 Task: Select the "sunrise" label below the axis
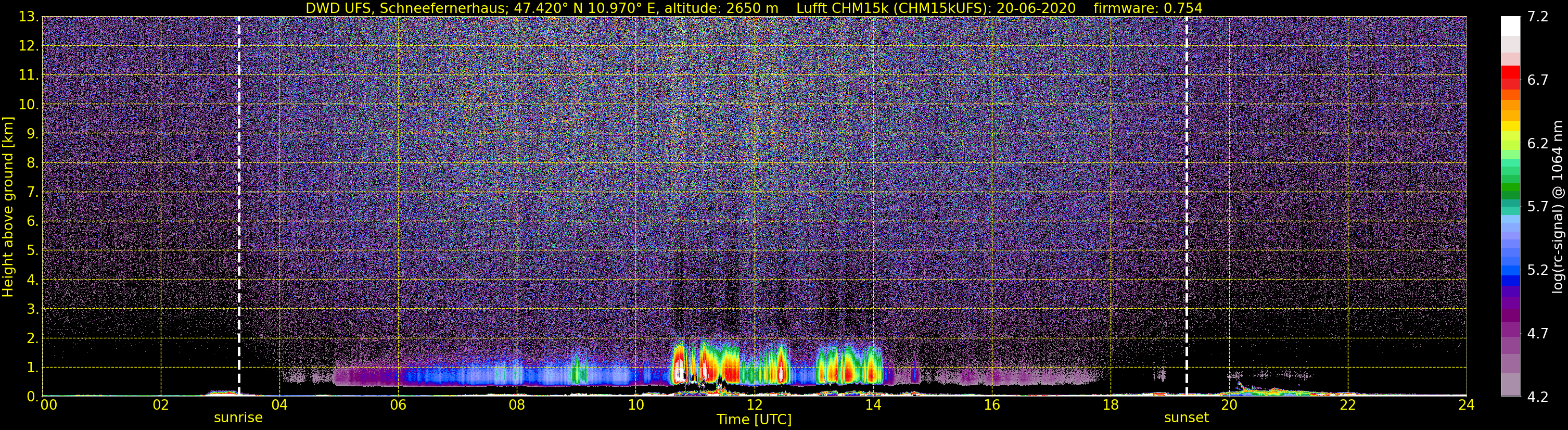click(x=238, y=418)
